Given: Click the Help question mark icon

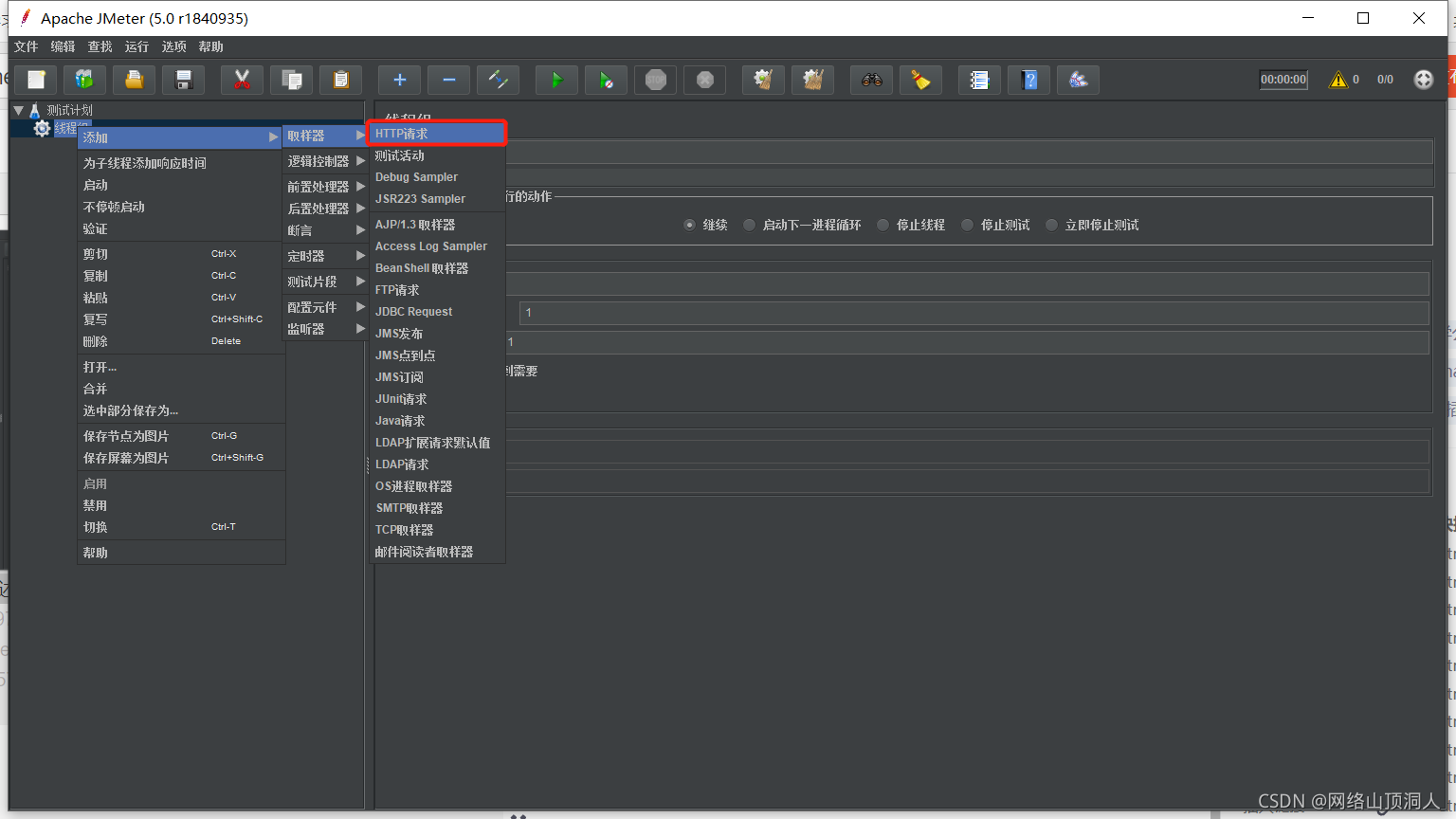Looking at the screenshot, I should [1029, 81].
